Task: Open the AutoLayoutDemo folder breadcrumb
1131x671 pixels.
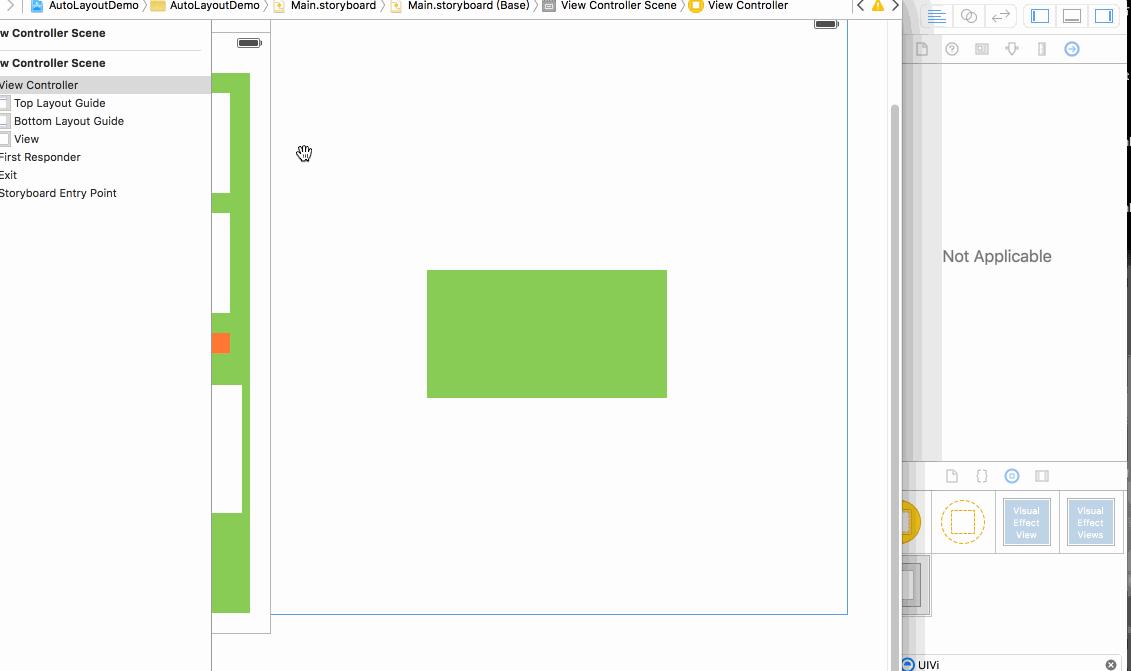Action: click(x=205, y=6)
